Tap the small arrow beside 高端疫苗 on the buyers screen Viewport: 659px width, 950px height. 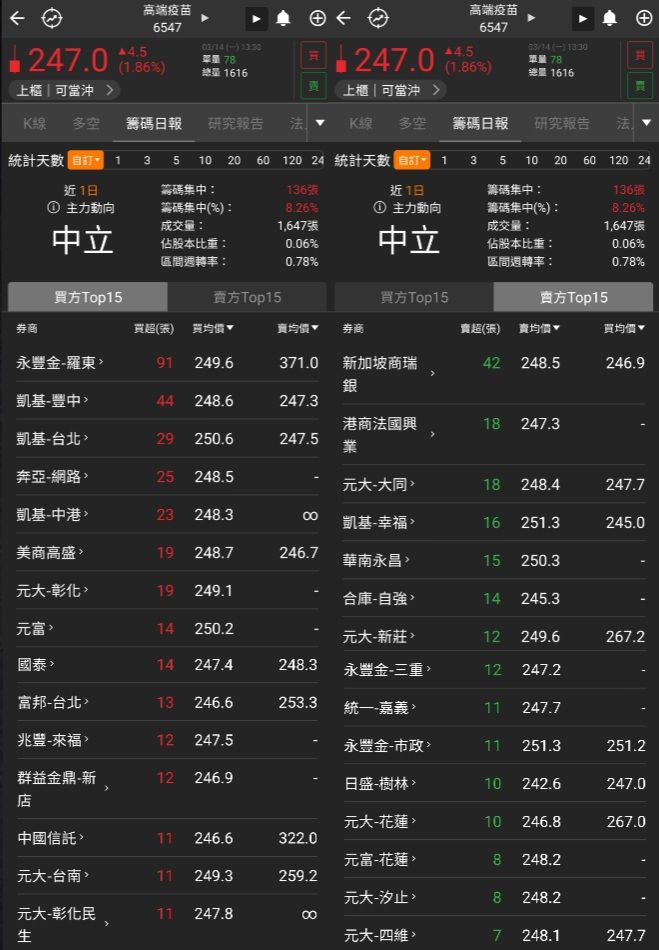[x=205, y=18]
